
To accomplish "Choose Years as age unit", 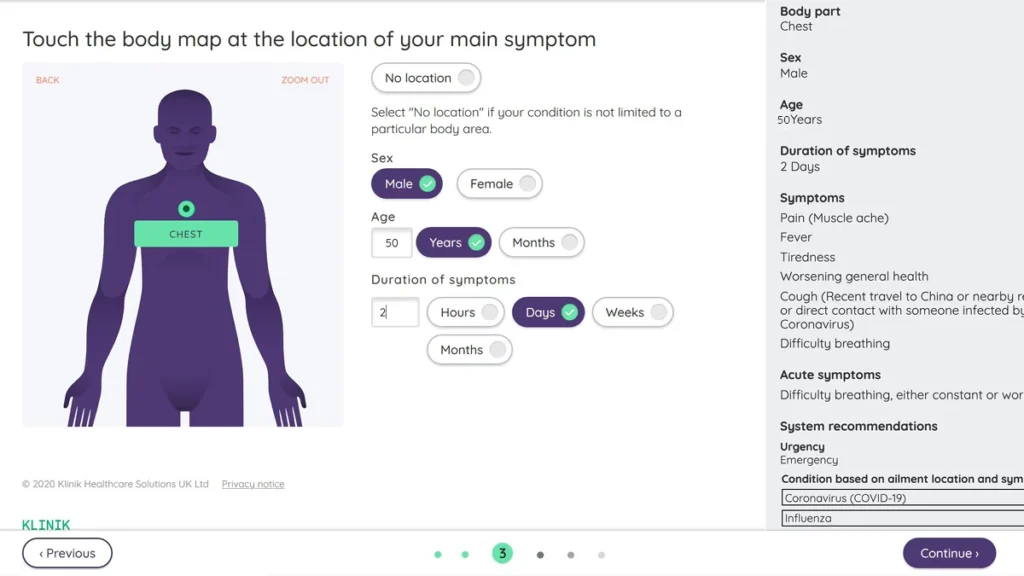I will click(x=454, y=243).
